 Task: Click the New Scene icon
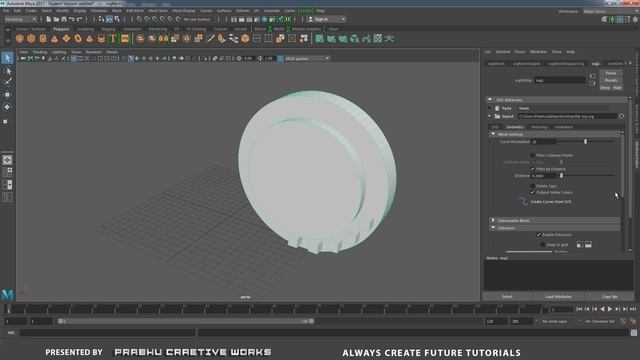click(49, 19)
